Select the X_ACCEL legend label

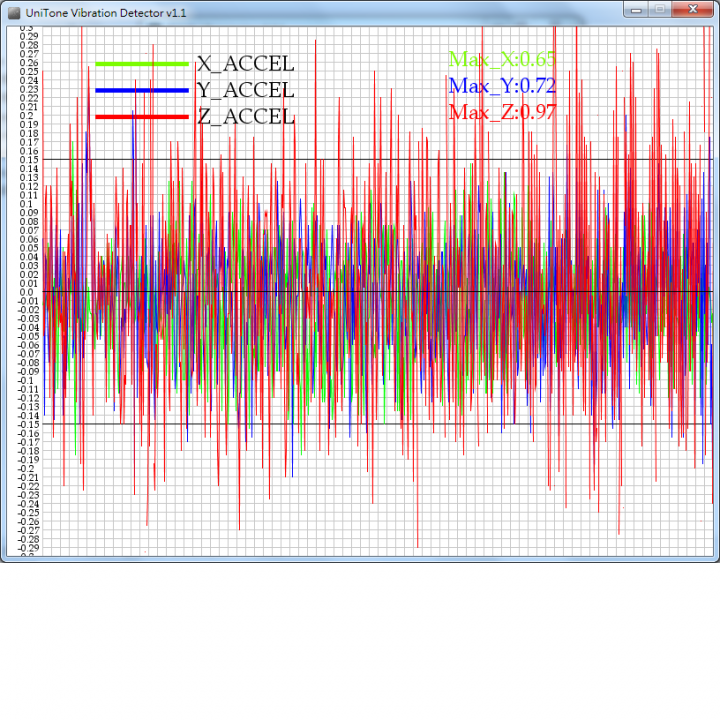246,64
